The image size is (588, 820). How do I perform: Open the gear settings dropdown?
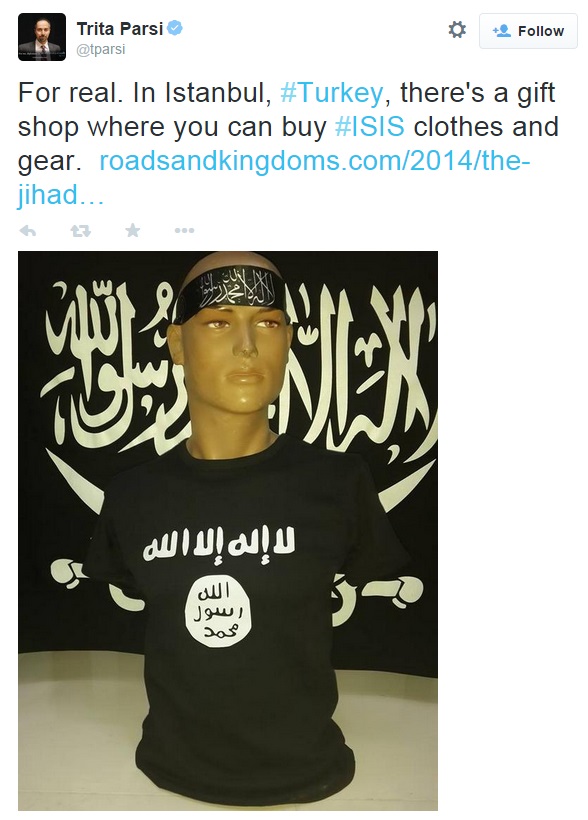[x=457, y=30]
